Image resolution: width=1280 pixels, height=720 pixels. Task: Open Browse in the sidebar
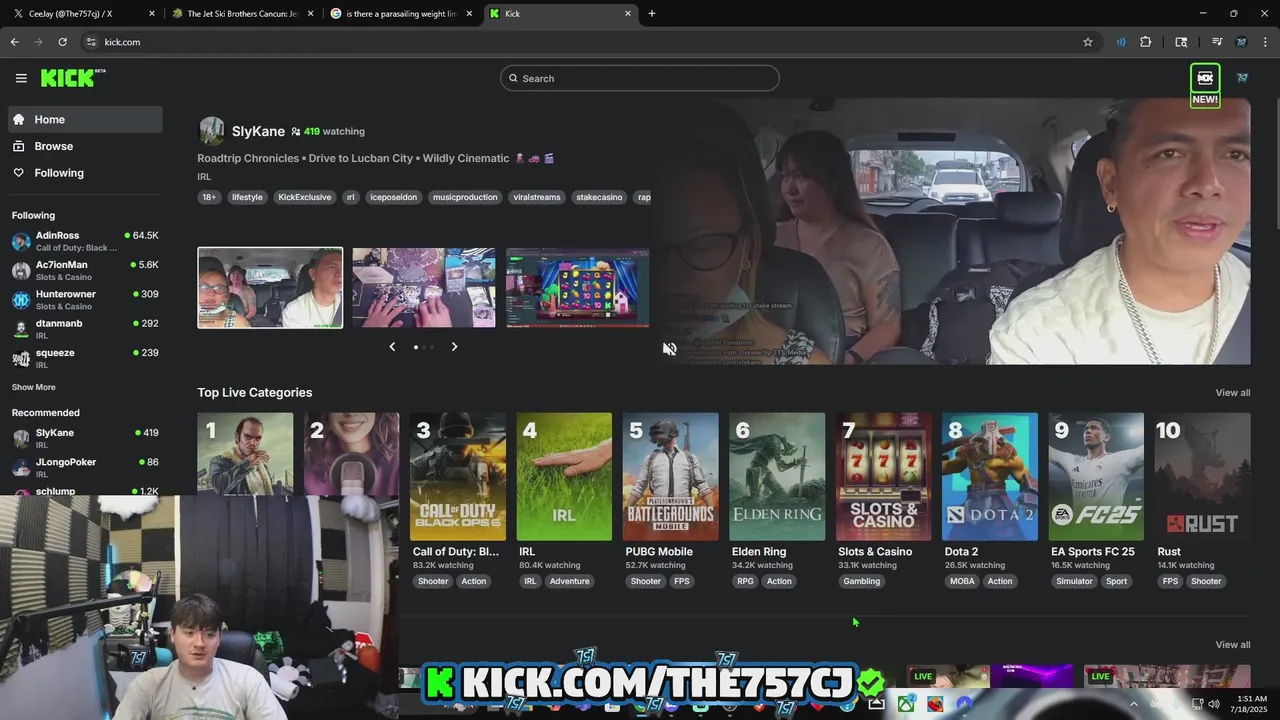pyautogui.click(x=86, y=146)
